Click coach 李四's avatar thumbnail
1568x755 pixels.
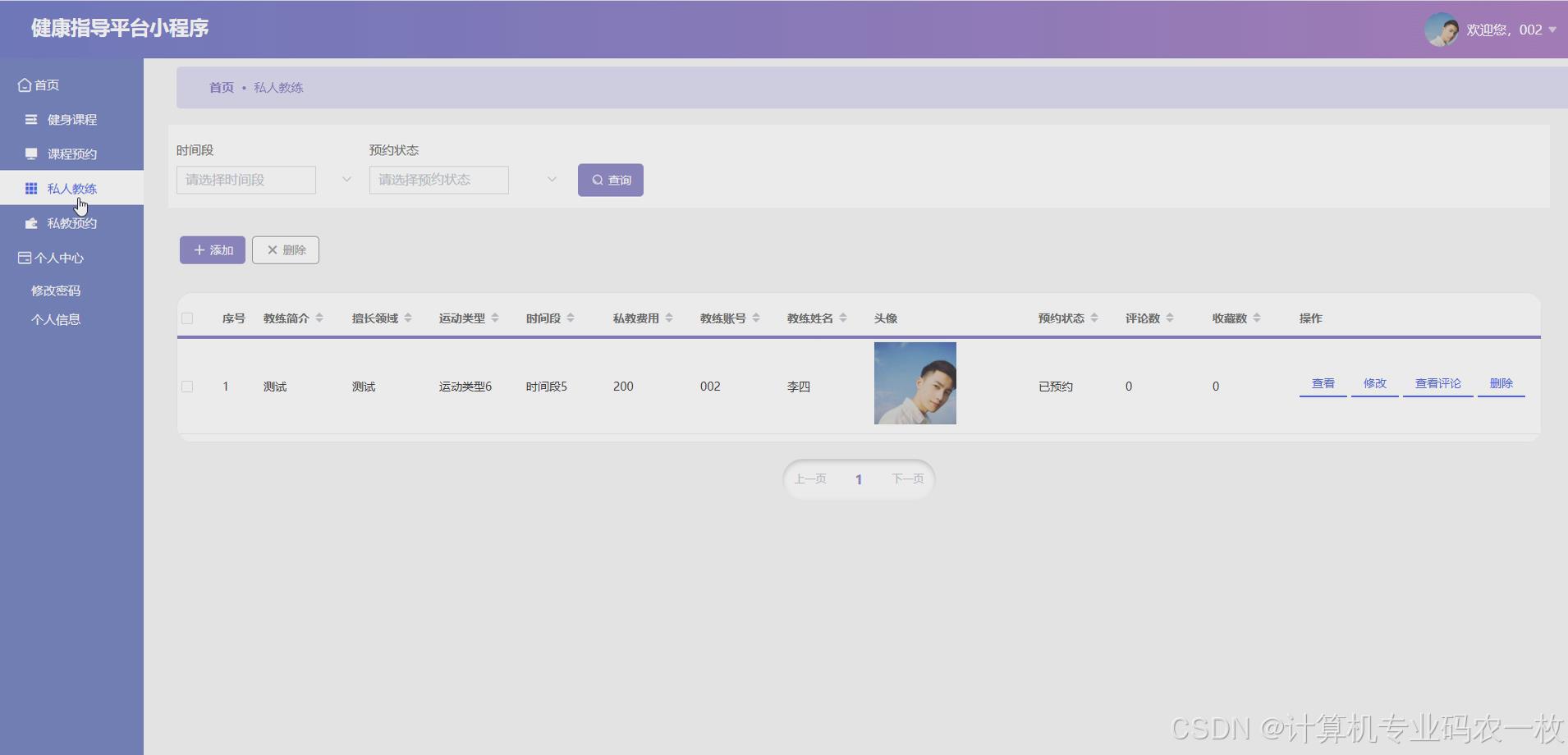(915, 382)
